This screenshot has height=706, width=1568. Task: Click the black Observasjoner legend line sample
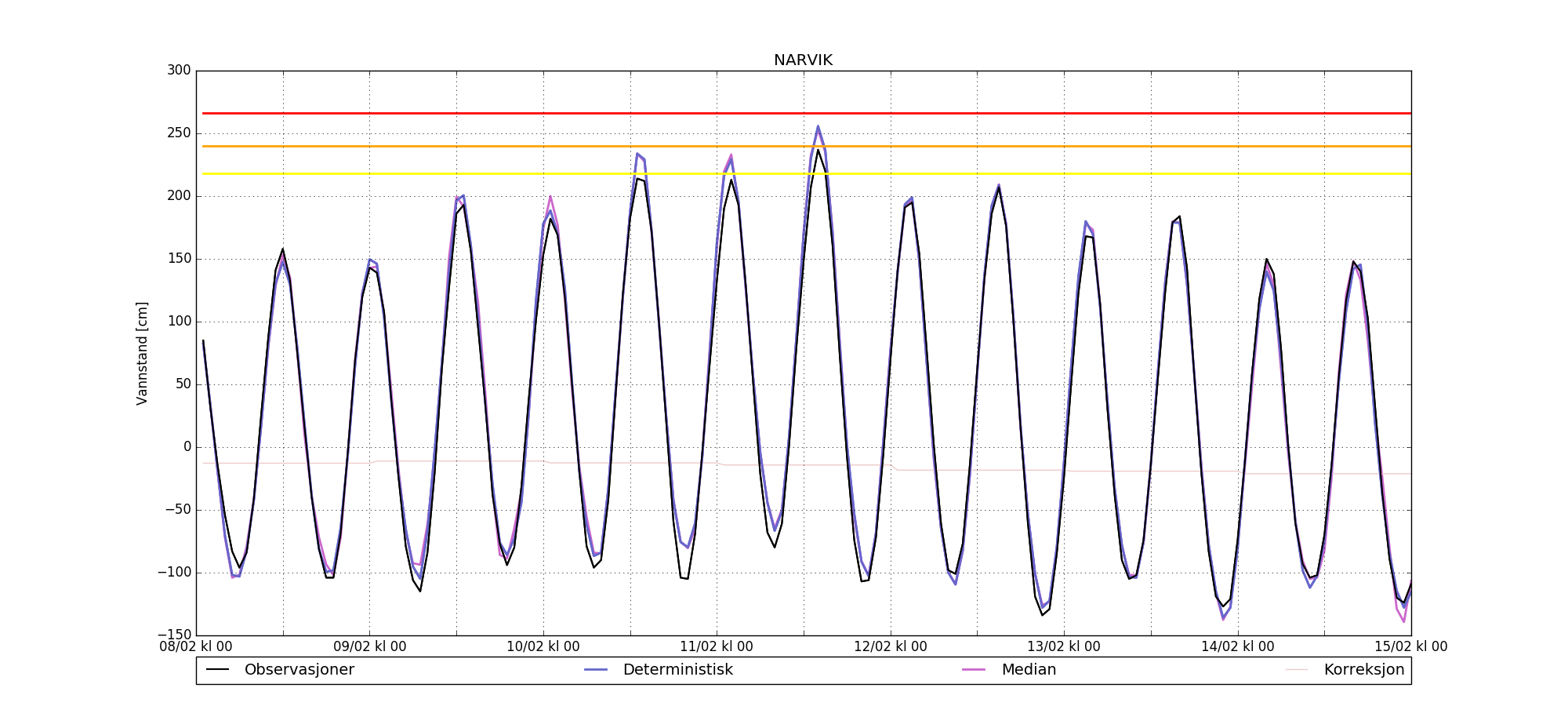click(217, 670)
